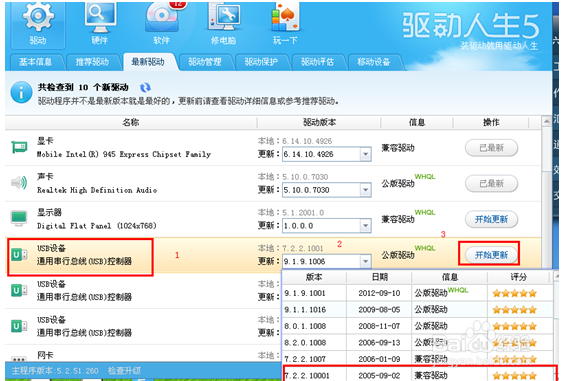This screenshot has height=381, width=563.
Task: Select the 最新驱动 tab
Action: 148,62
